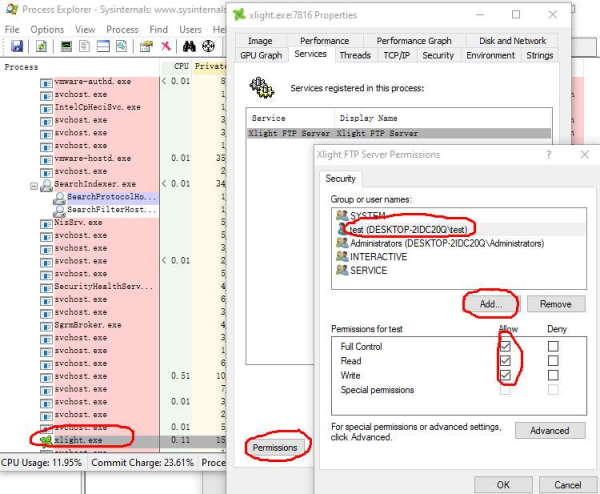Check Deny checkbox for Read
The height and width of the screenshot is (494, 600).
pos(553,360)
